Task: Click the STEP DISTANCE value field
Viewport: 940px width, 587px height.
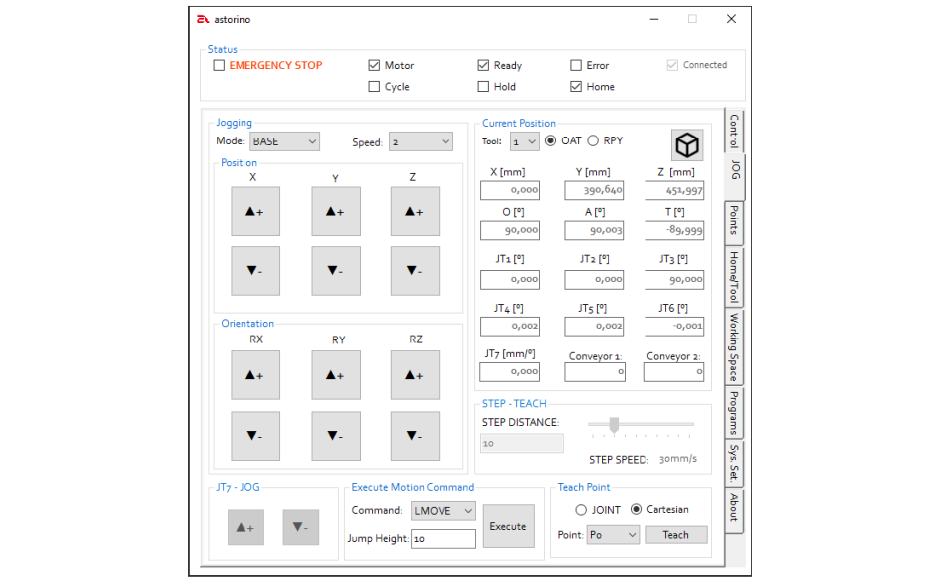Action: pyautogui.click(x=522, y=444)
